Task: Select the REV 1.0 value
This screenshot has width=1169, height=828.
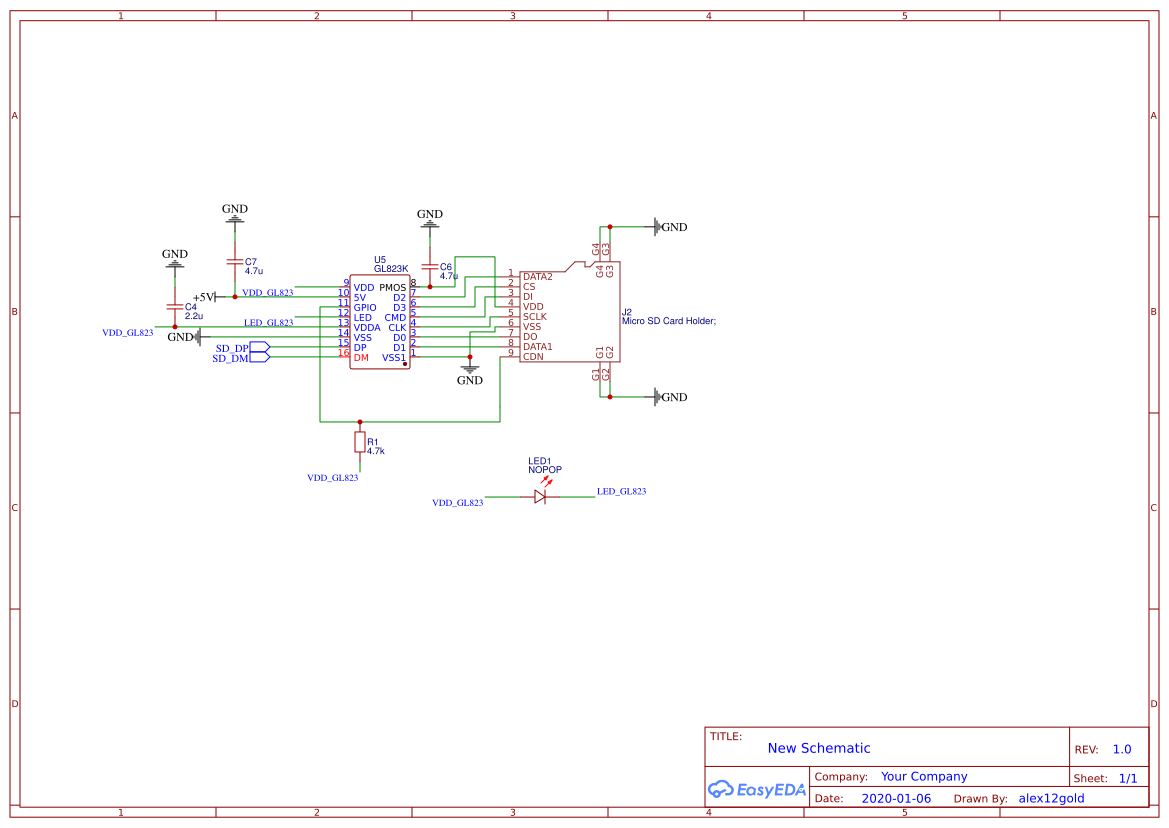Action: [1121, 748]
